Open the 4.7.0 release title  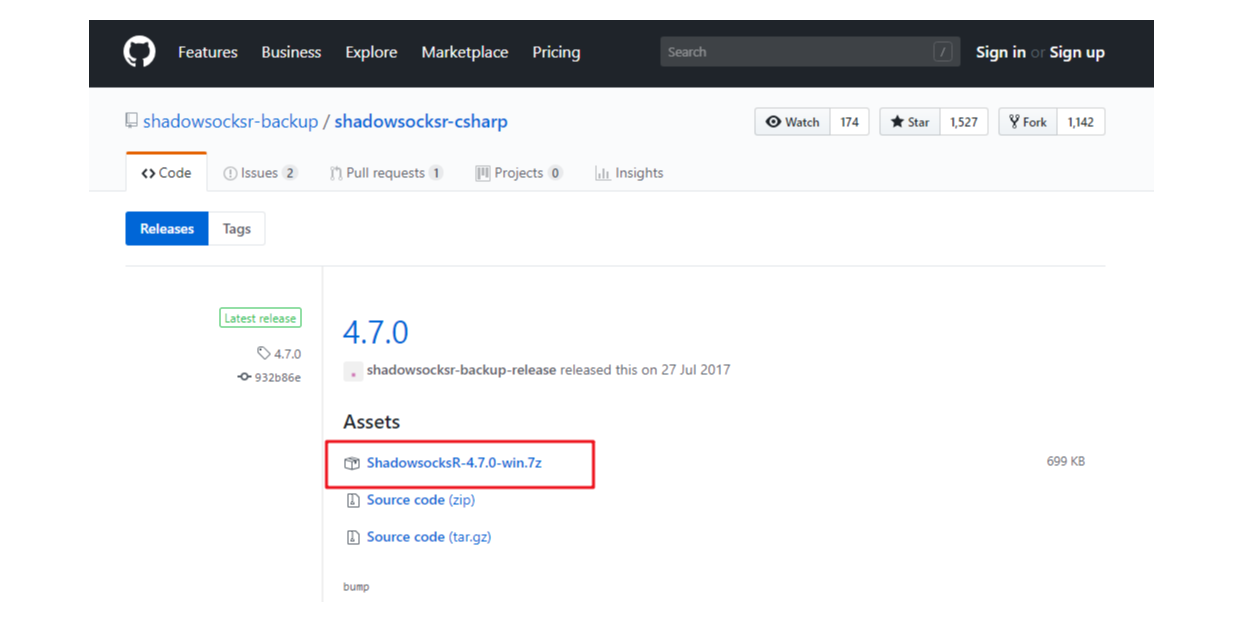tap(376, 332)
